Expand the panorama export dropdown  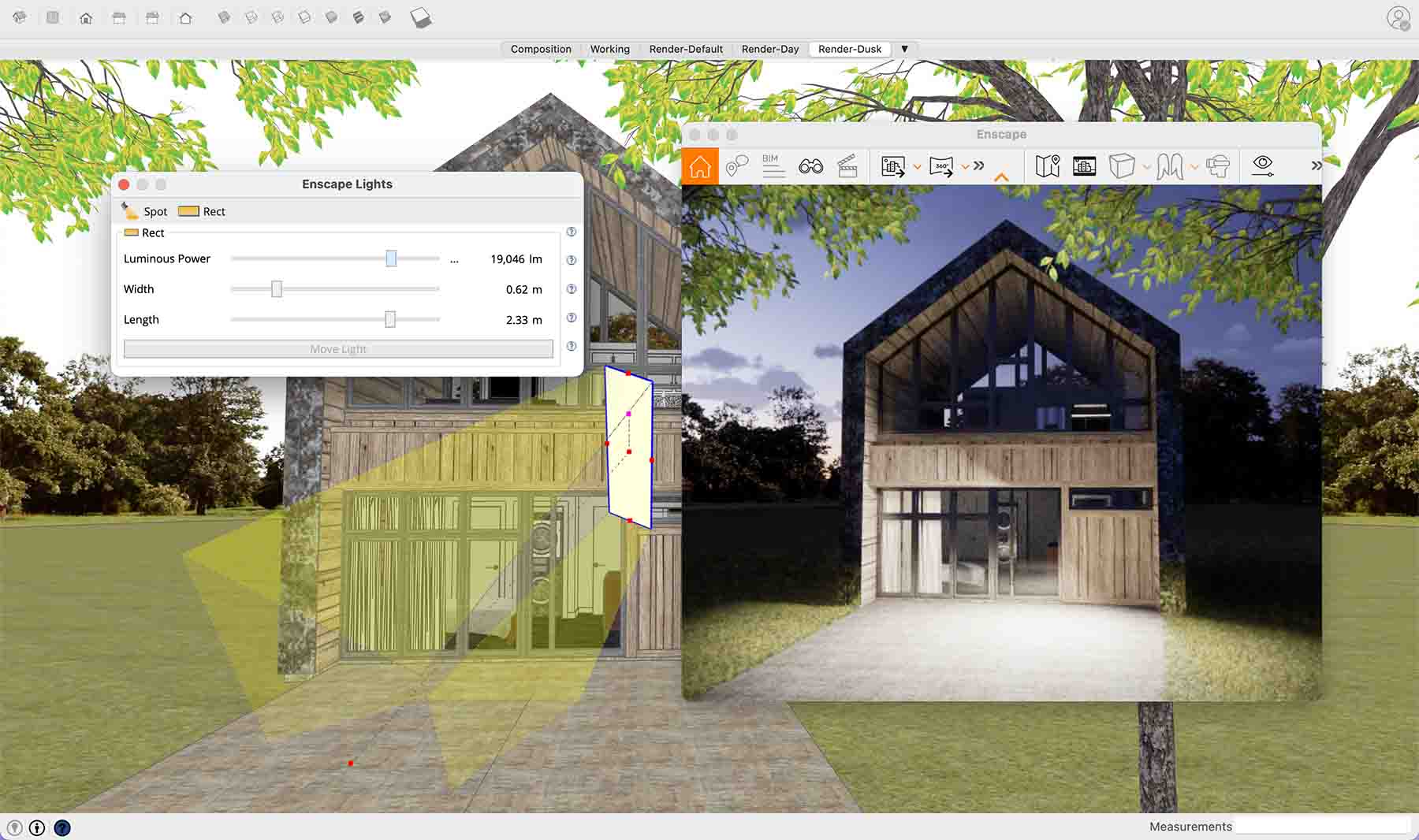click(965, 166)
